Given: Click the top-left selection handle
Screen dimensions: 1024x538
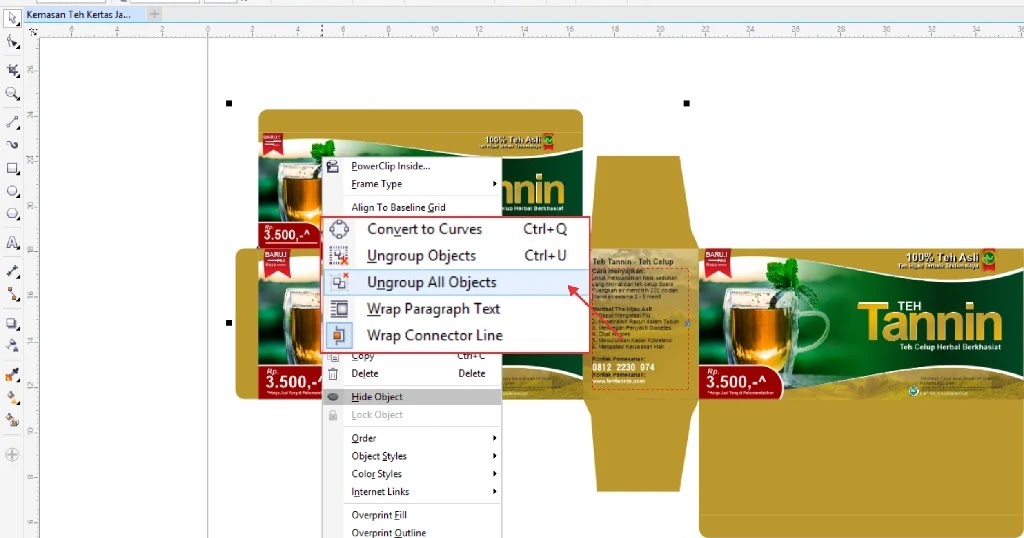Looking at the screenshot, I should (x=229, y=103).
